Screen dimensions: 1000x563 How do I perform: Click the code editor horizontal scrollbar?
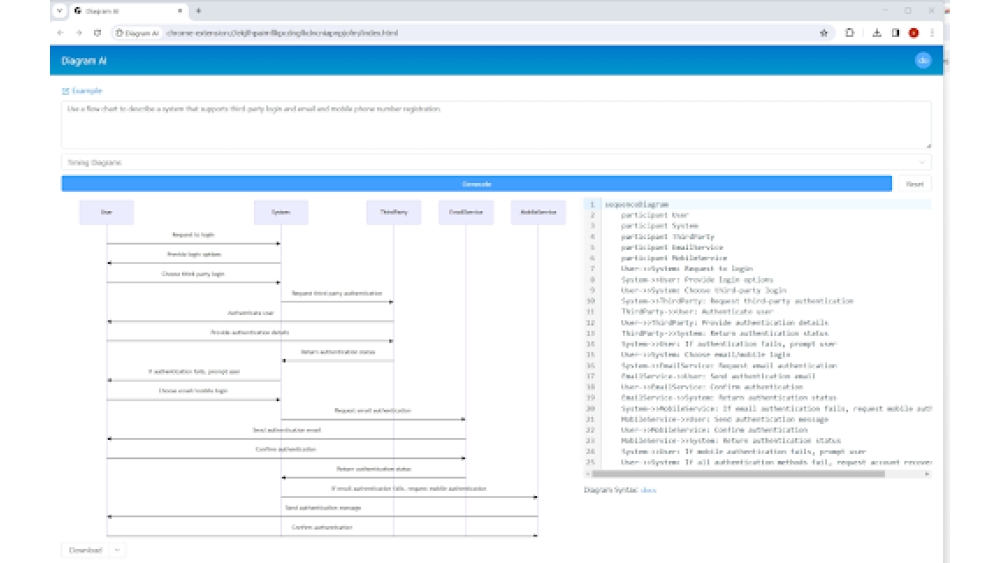coord(738,474)
